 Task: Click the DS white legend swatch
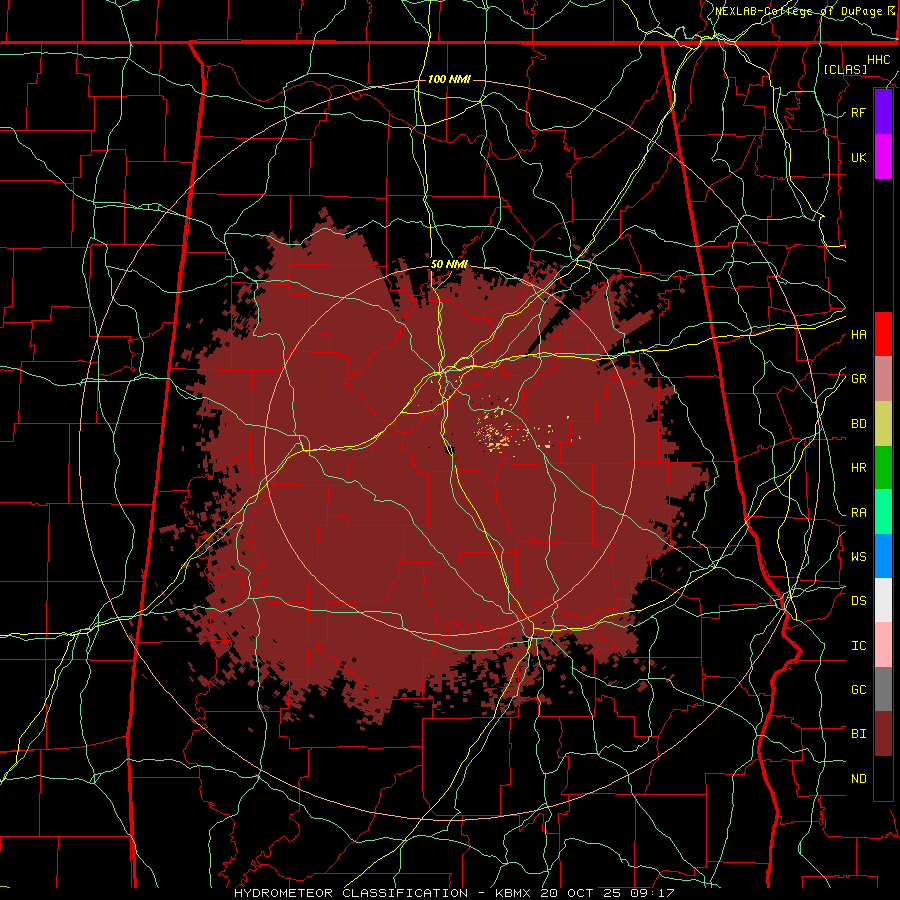tap(883, 600)
